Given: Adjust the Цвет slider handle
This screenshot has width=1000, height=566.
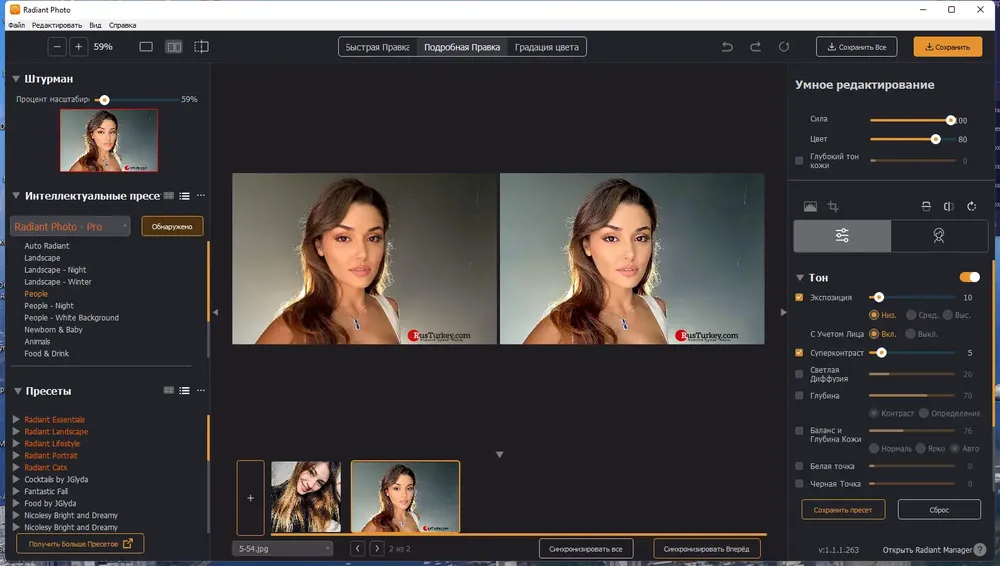Looking at the screenshot, I should [x=936, y=139].
